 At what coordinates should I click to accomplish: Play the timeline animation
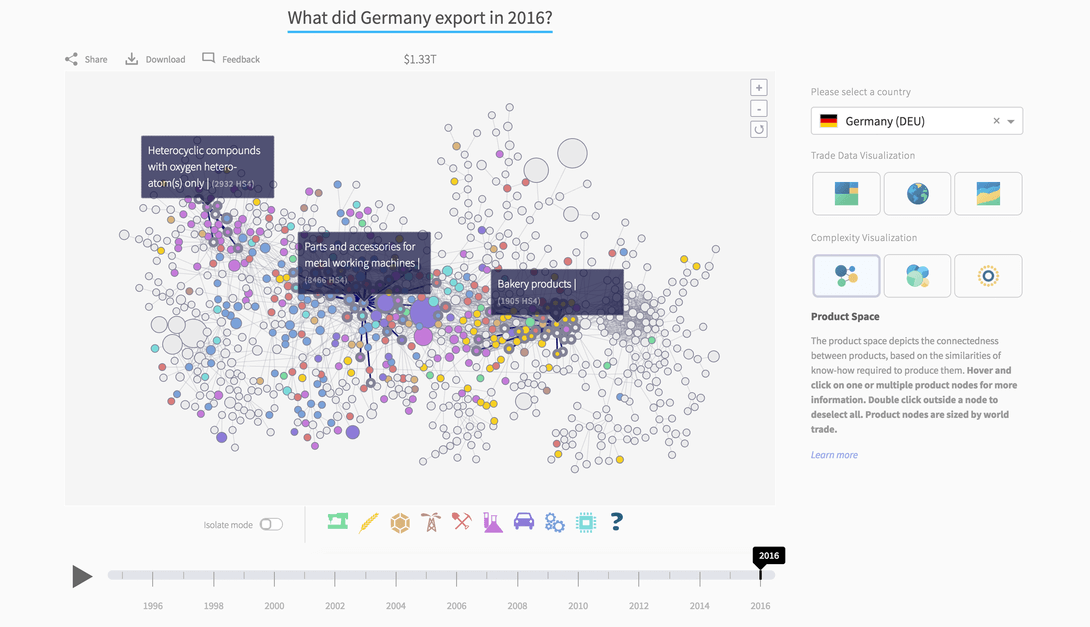point(82,576)
